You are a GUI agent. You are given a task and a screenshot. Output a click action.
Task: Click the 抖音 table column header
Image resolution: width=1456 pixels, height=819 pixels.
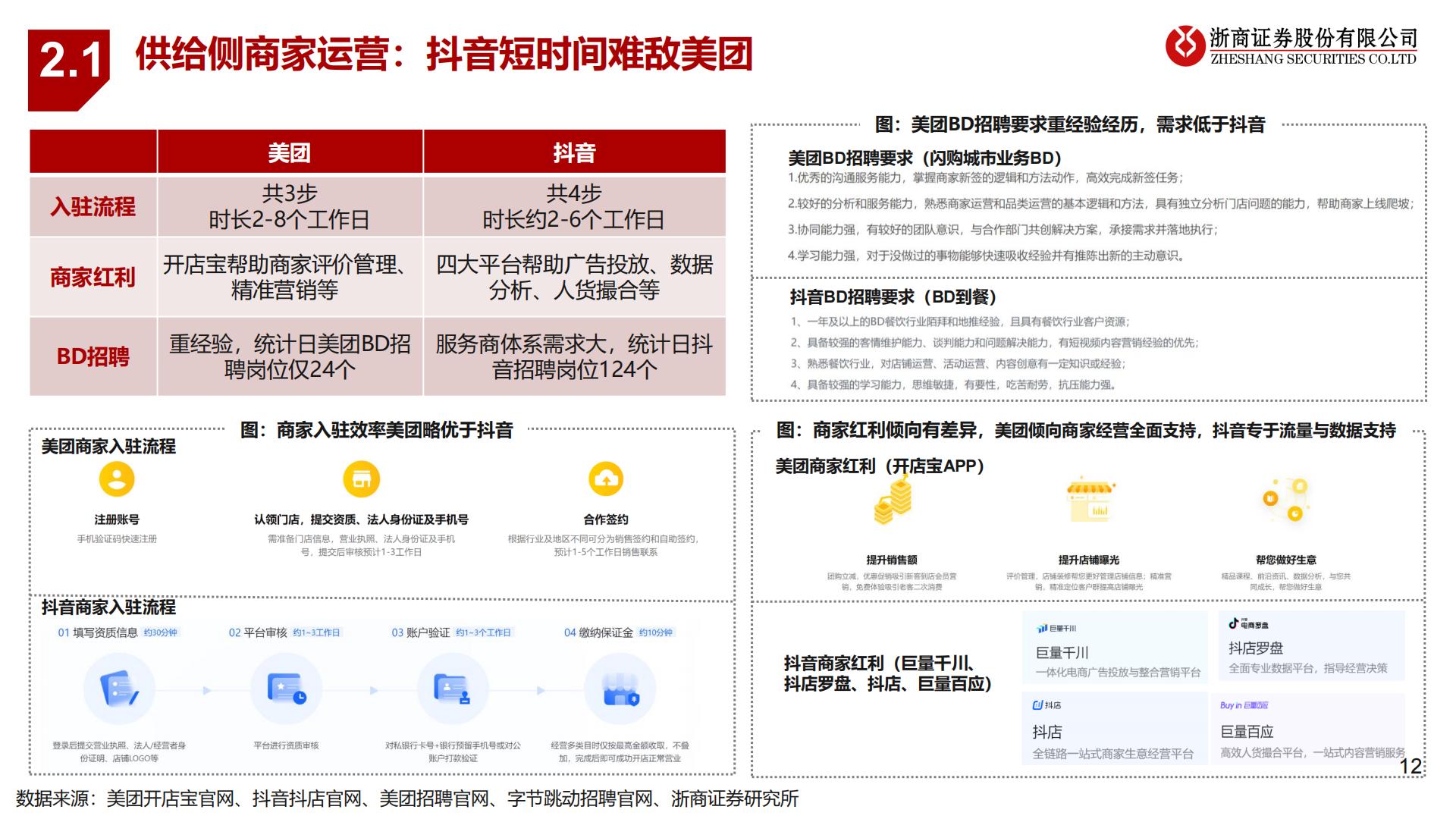(x=575, y=152)
